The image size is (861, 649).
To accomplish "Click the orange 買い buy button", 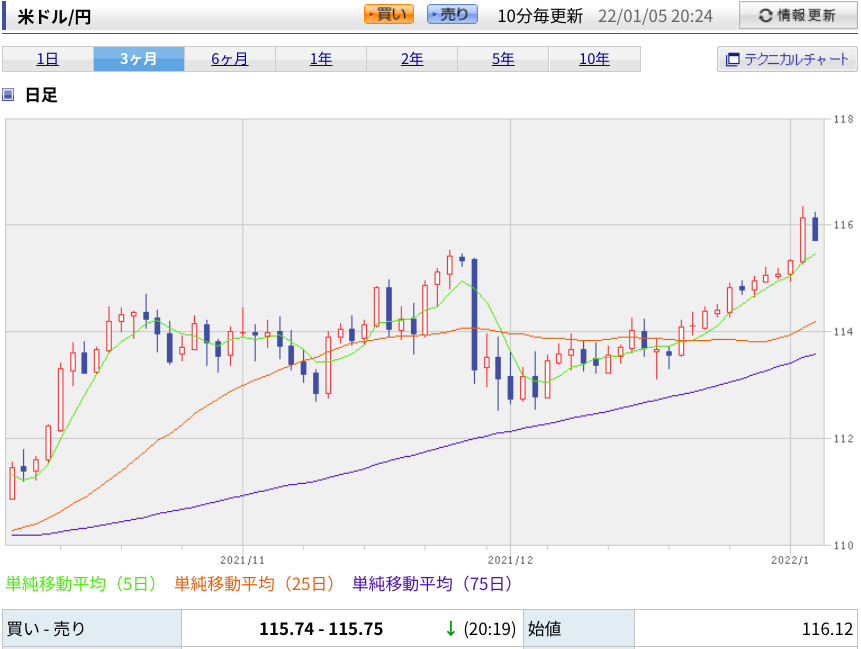I will (389, 14).
